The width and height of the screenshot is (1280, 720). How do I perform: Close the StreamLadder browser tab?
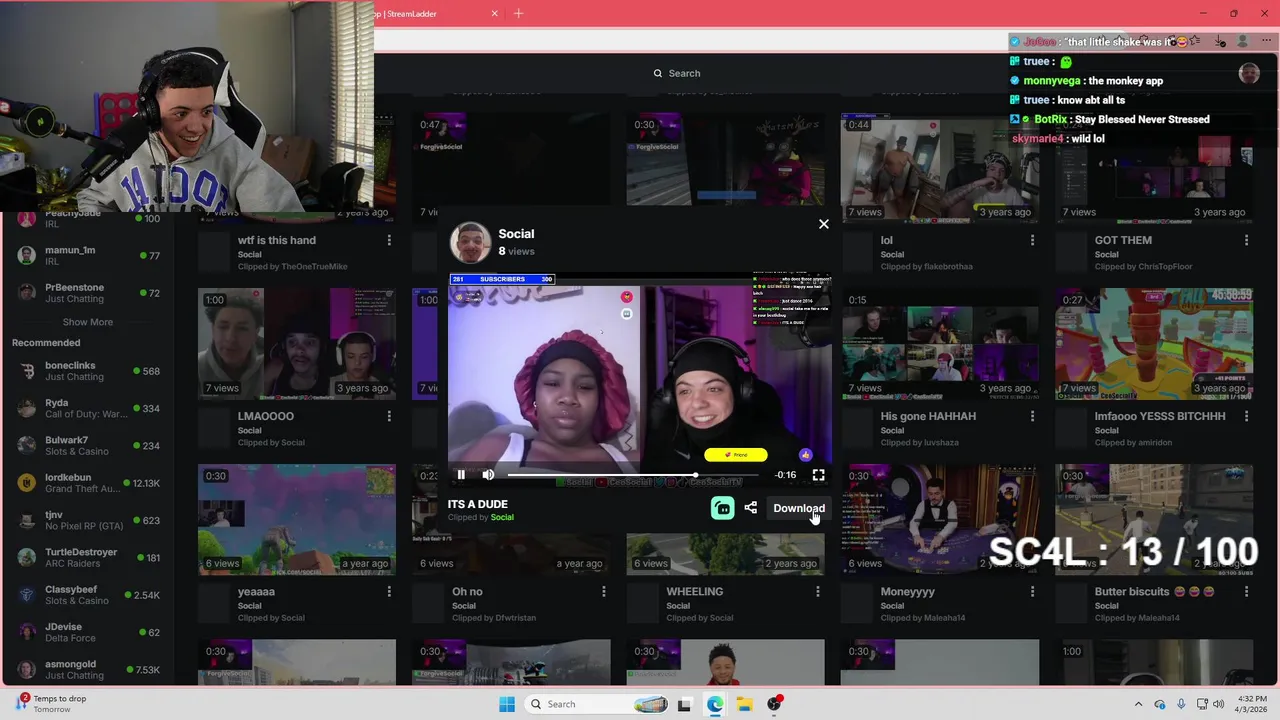pyautogui.click(x=494, y=13)
